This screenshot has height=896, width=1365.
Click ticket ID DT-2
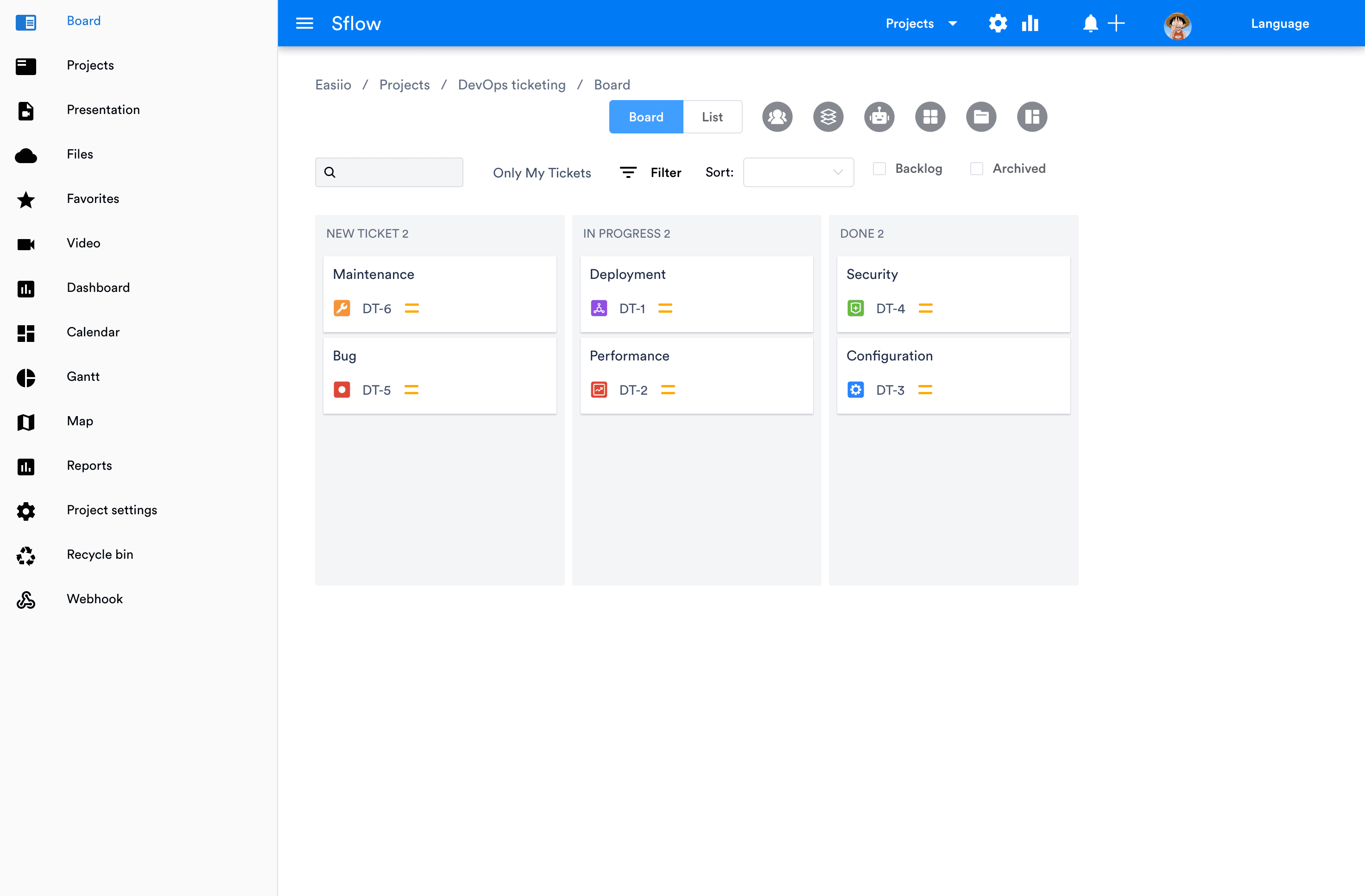tap(633, 390)
